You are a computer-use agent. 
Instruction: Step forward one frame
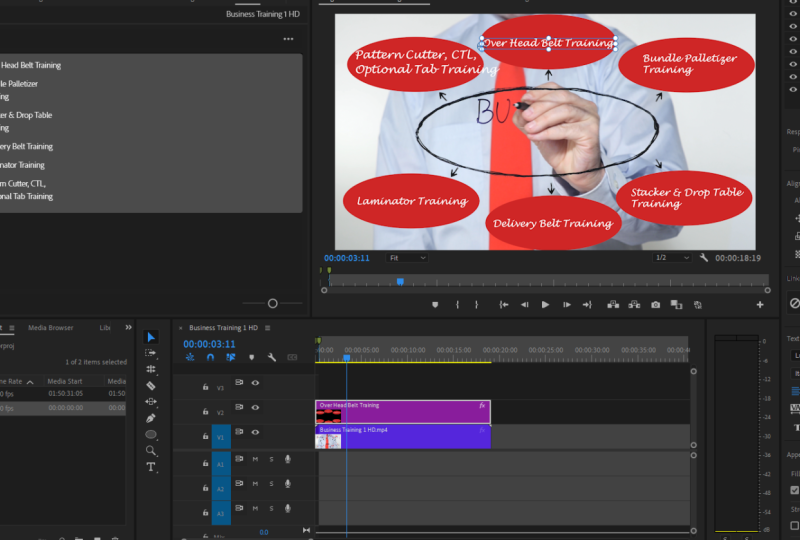(567, 305)
